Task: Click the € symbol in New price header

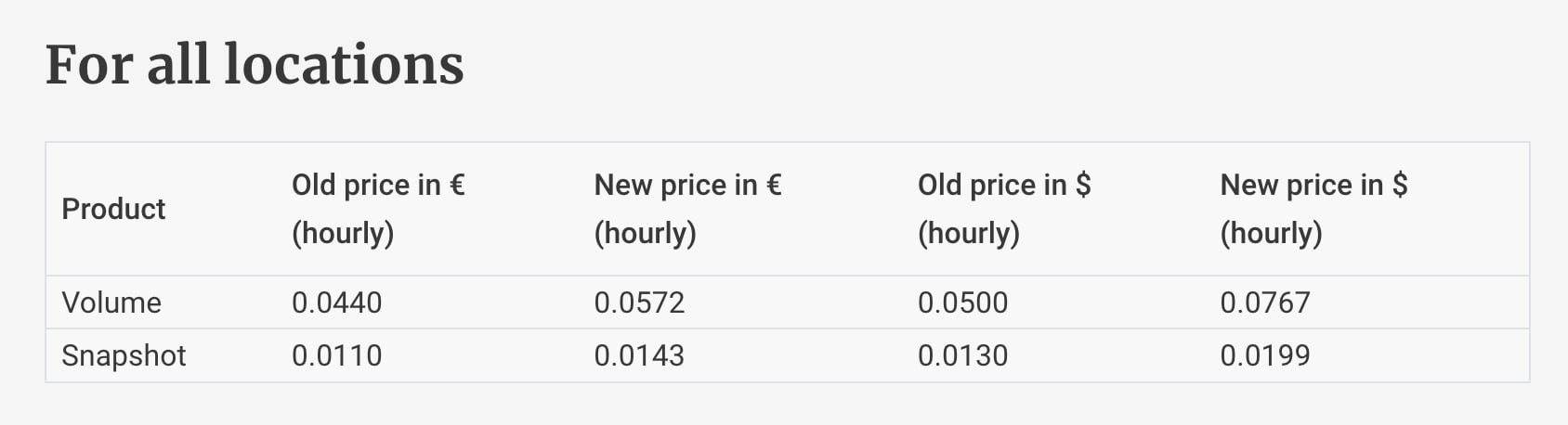Action: 774,185
